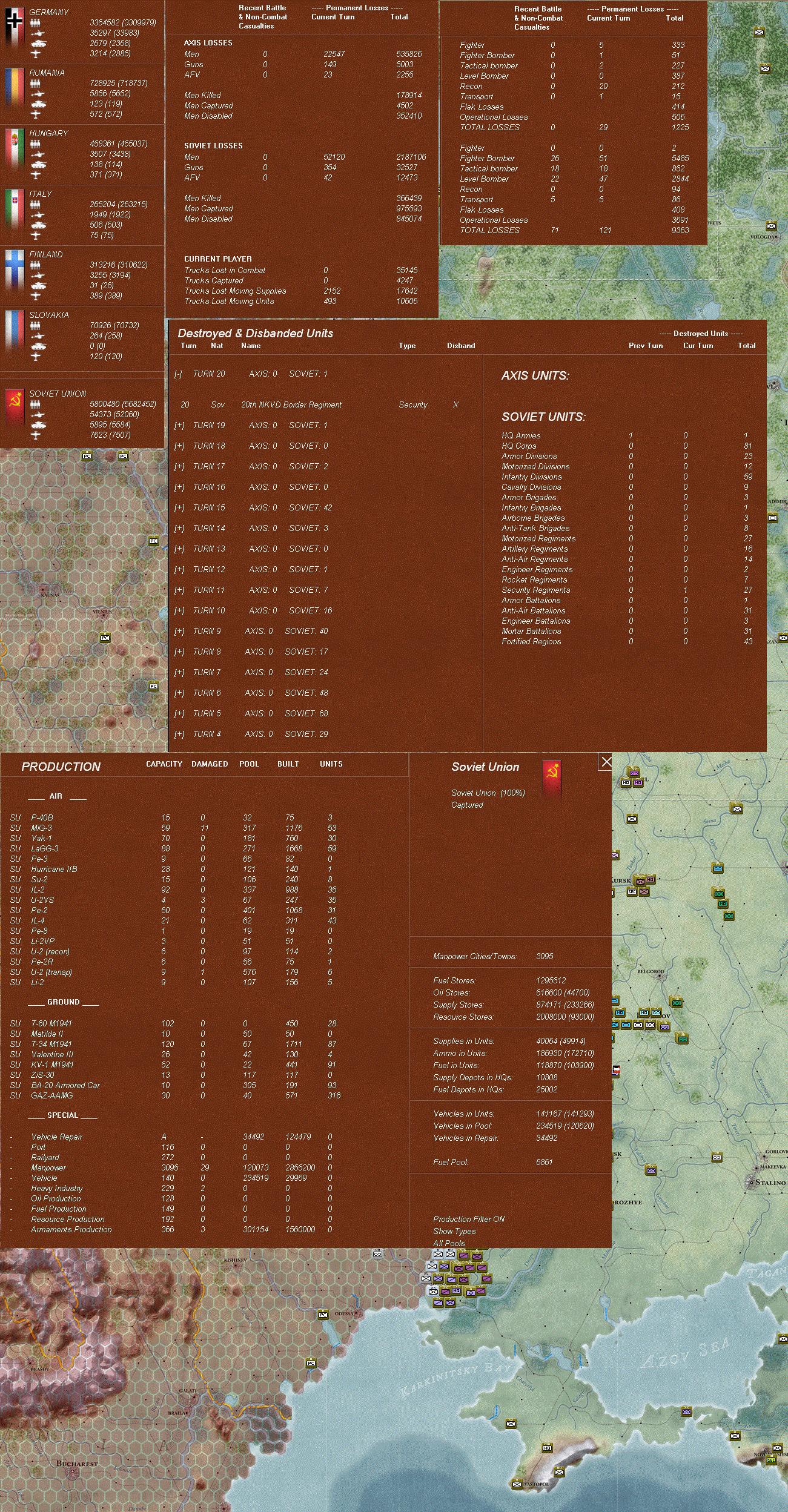This screenshot has width=788, height=1512.
Task: Expand the TURN 4 entry
Action: pyautogui.click(x=179, y=735)
